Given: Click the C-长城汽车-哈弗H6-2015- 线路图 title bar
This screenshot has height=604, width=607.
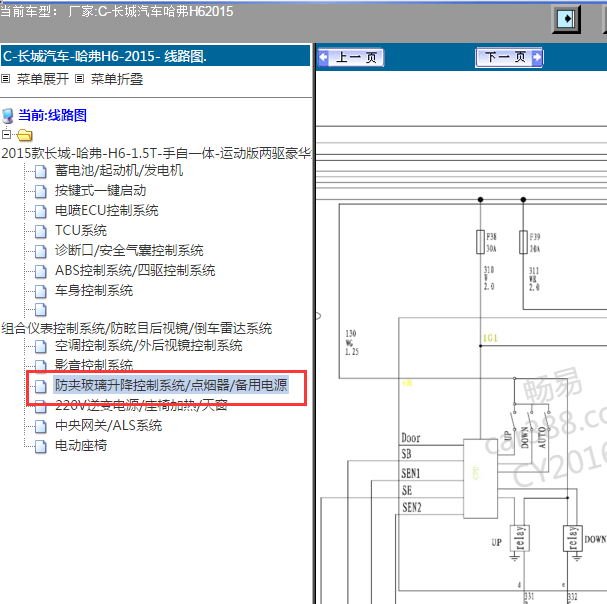Looking at the screenshot, I should [156, 56].
